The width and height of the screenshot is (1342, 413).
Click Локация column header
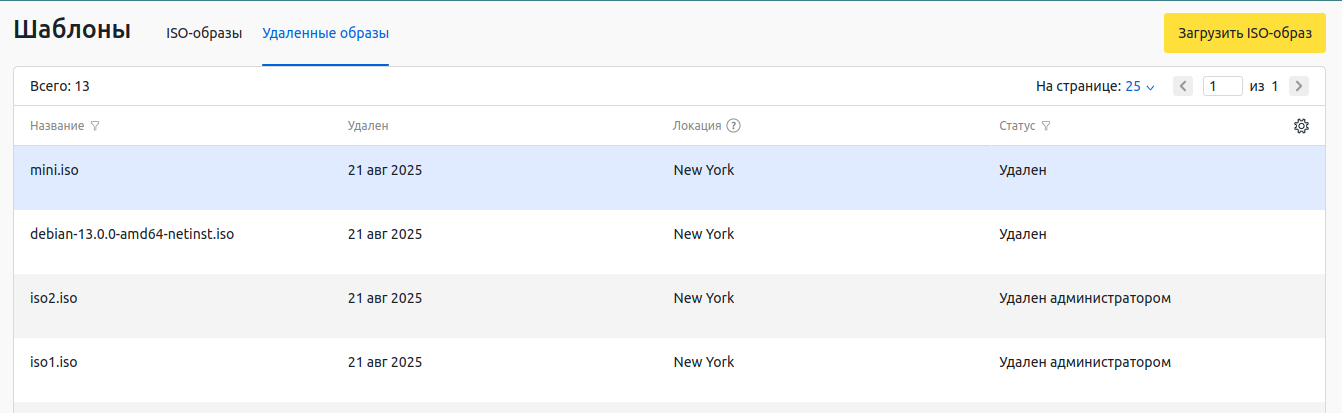point(697,126)
